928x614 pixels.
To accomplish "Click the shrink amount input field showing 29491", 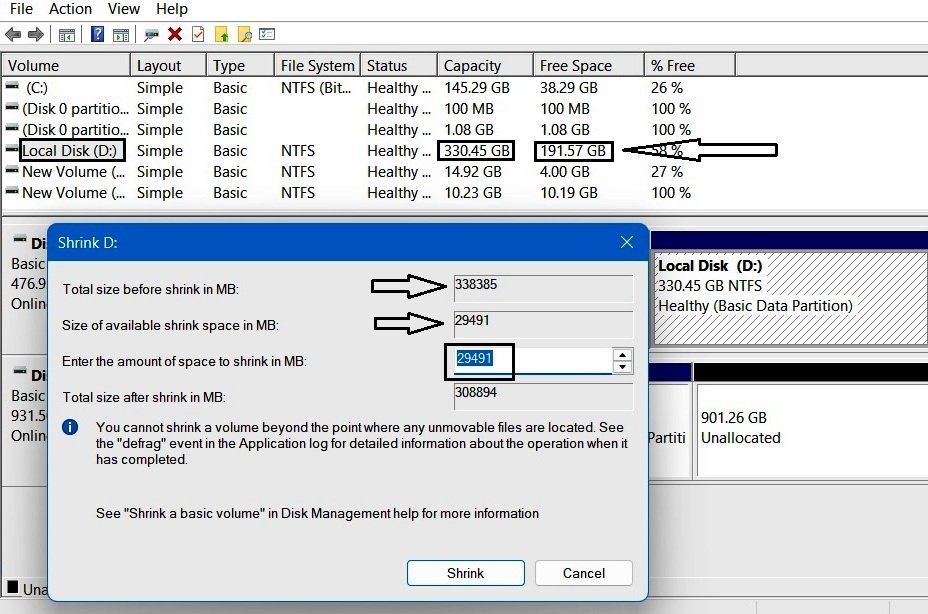I will point(533,361).
